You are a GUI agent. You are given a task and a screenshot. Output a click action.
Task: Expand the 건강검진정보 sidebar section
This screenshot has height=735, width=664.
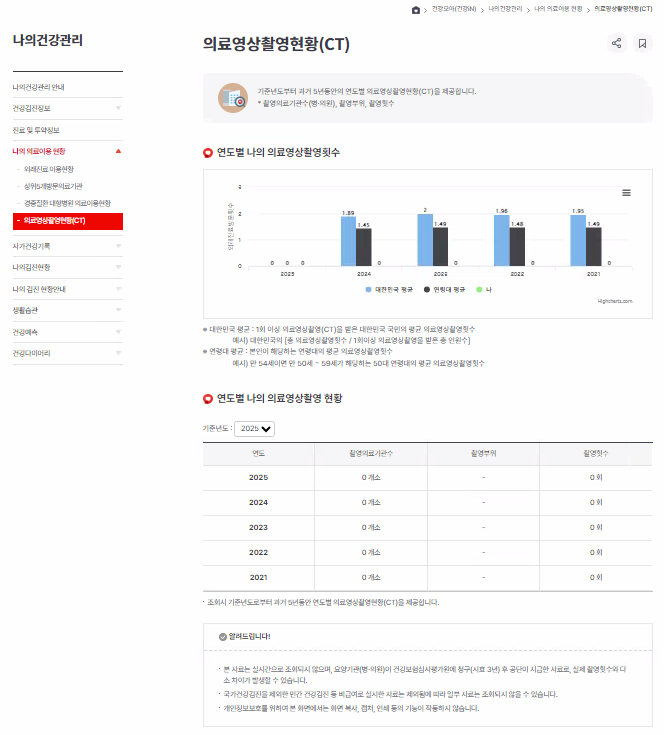117,108
